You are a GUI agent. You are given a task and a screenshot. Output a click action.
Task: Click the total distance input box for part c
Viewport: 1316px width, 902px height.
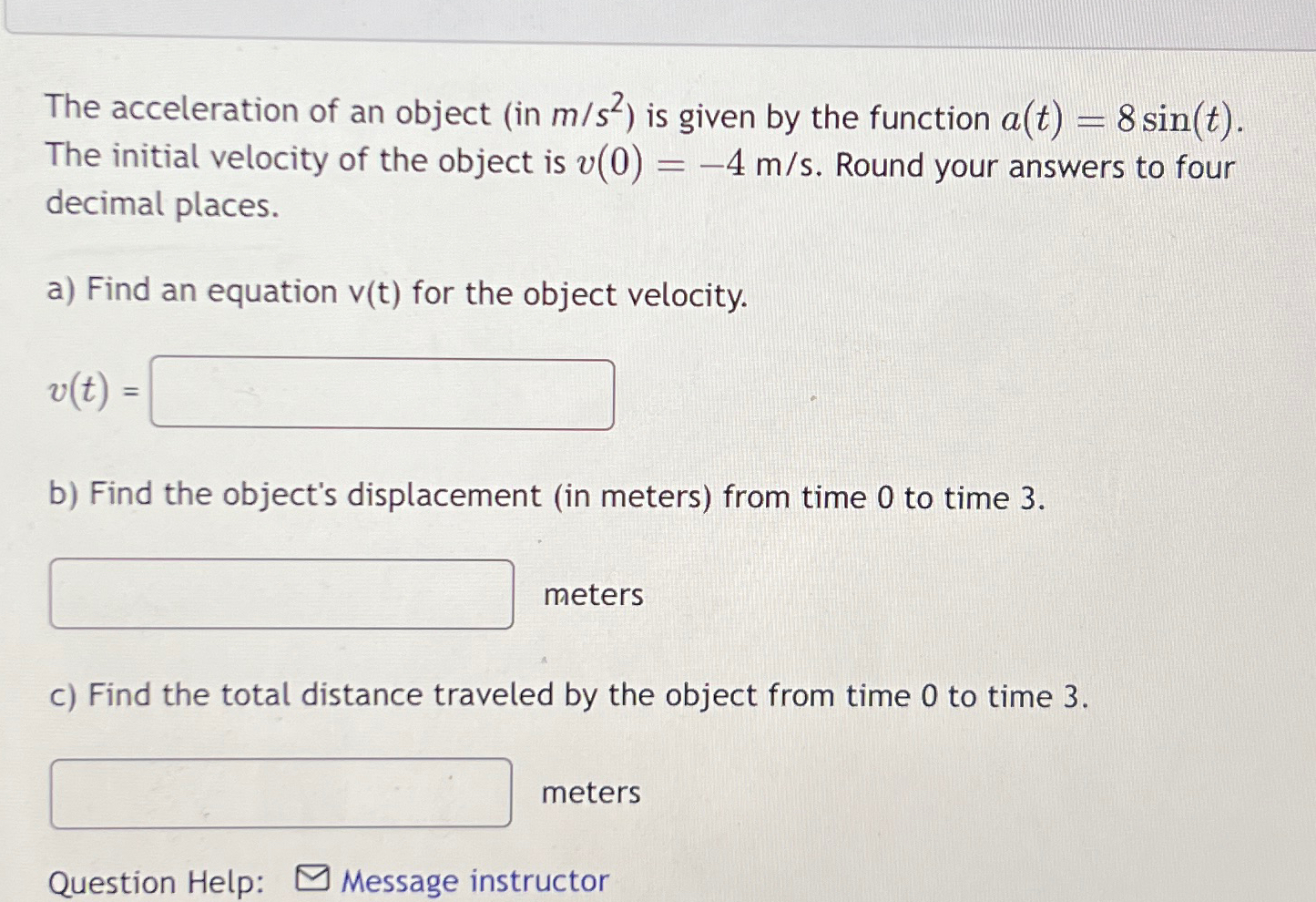282,792
